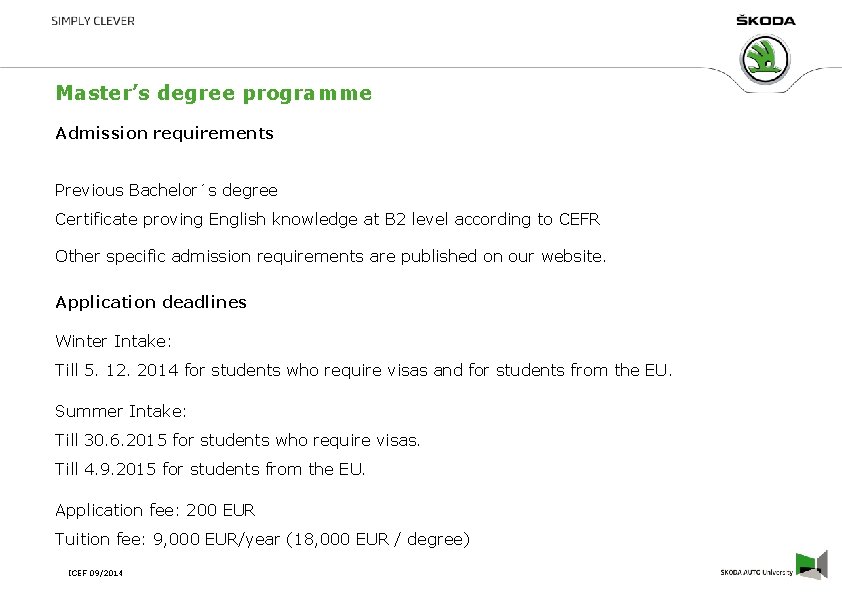Click the Tuition fee 9,000 EUR/year line
842x595 pixels.
pos(262,539)
